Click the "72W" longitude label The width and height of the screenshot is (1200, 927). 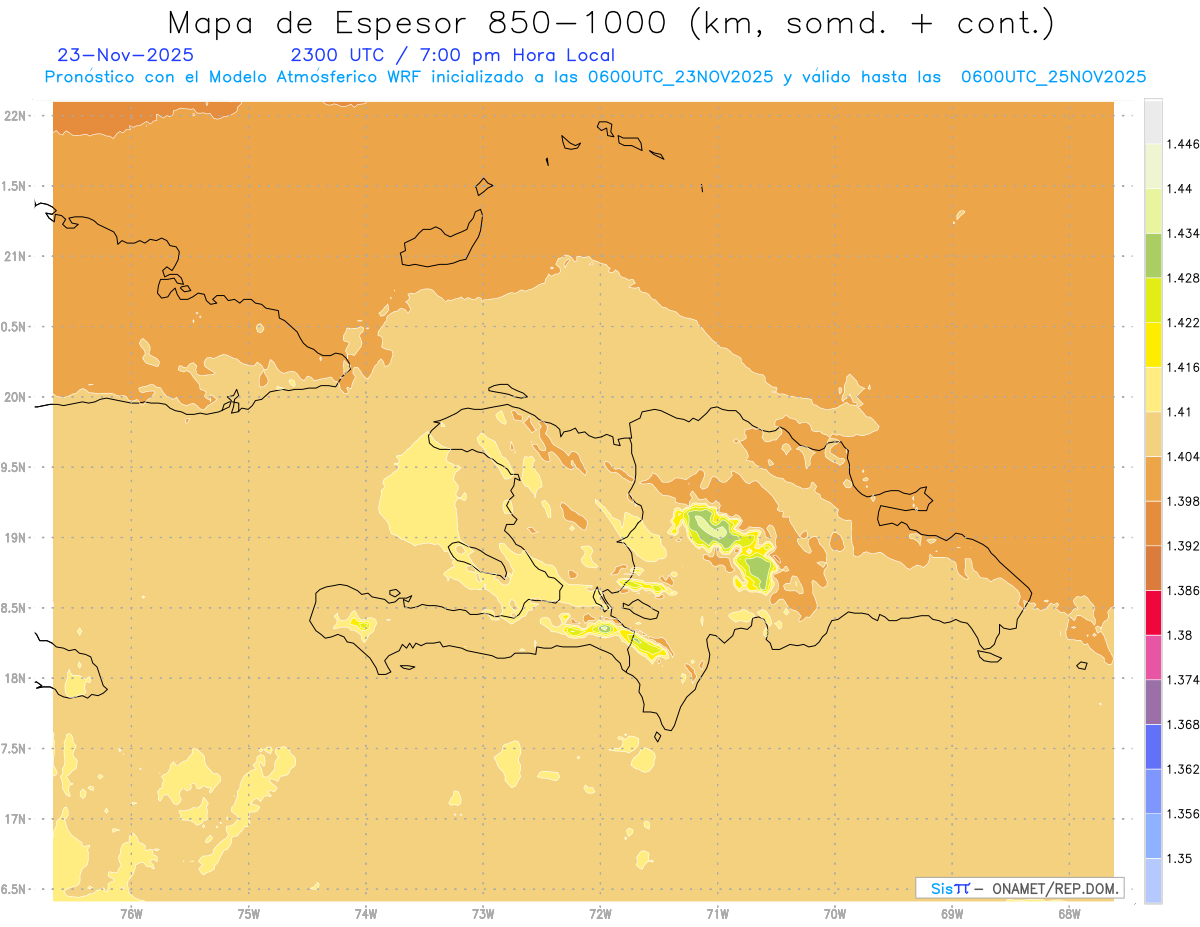tap(600, 913)
